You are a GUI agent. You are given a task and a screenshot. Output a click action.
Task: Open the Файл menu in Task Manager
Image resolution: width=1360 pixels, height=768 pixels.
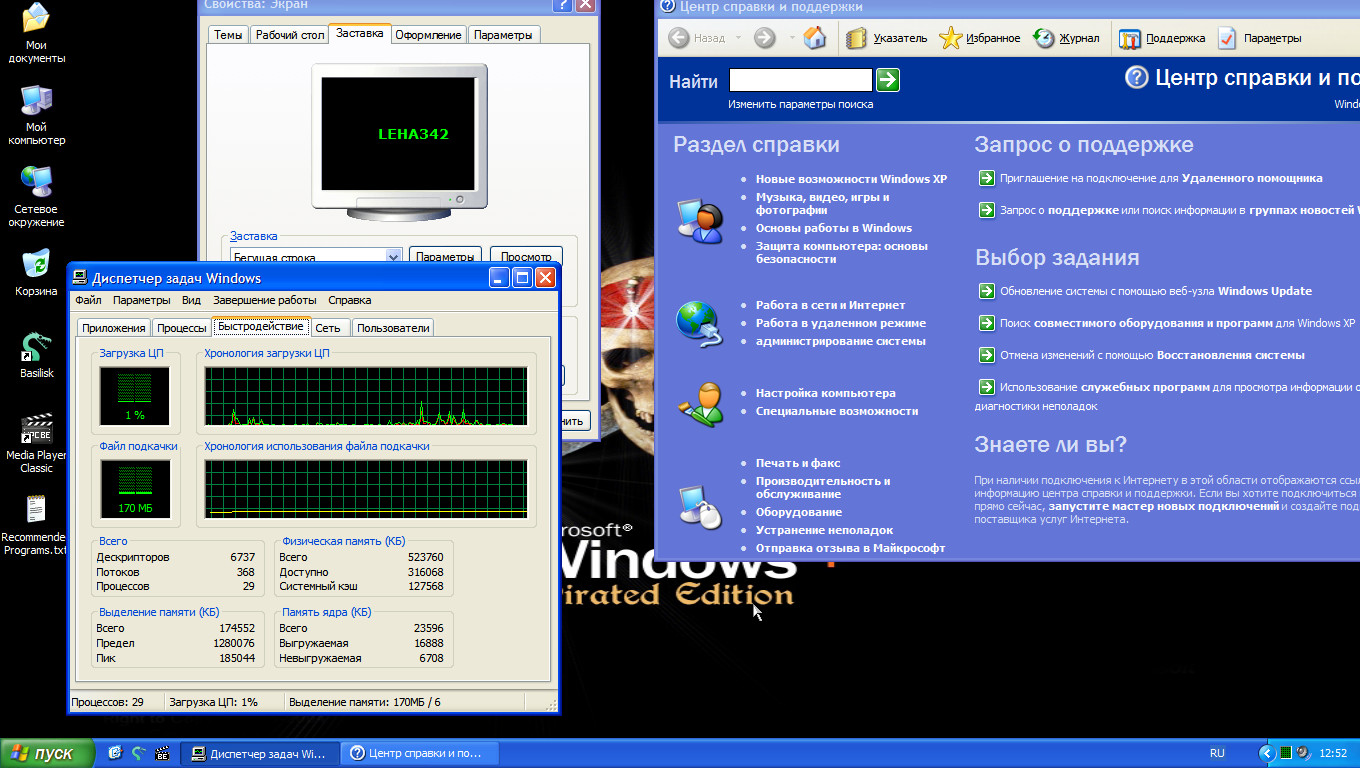click(88, 300)
